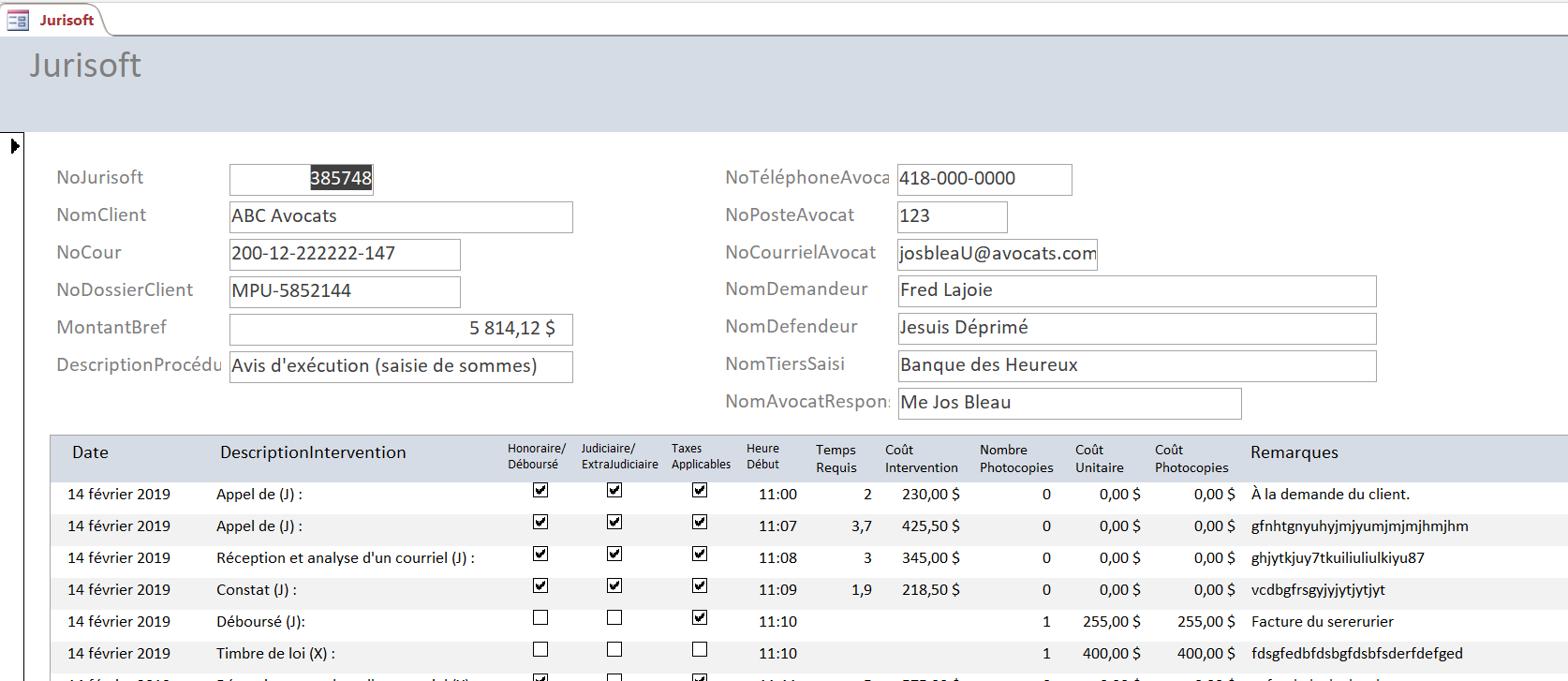This screenshot has height=681, width=1568.
Task: Click the NoCour field 200-12-222222-147
Action: (x=345, y=254)
